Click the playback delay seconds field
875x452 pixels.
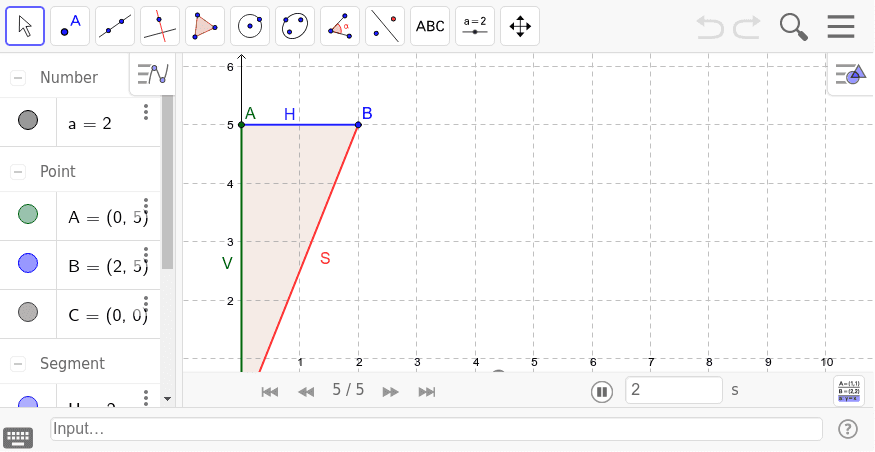pyautogui.click(x=674, y=390)
